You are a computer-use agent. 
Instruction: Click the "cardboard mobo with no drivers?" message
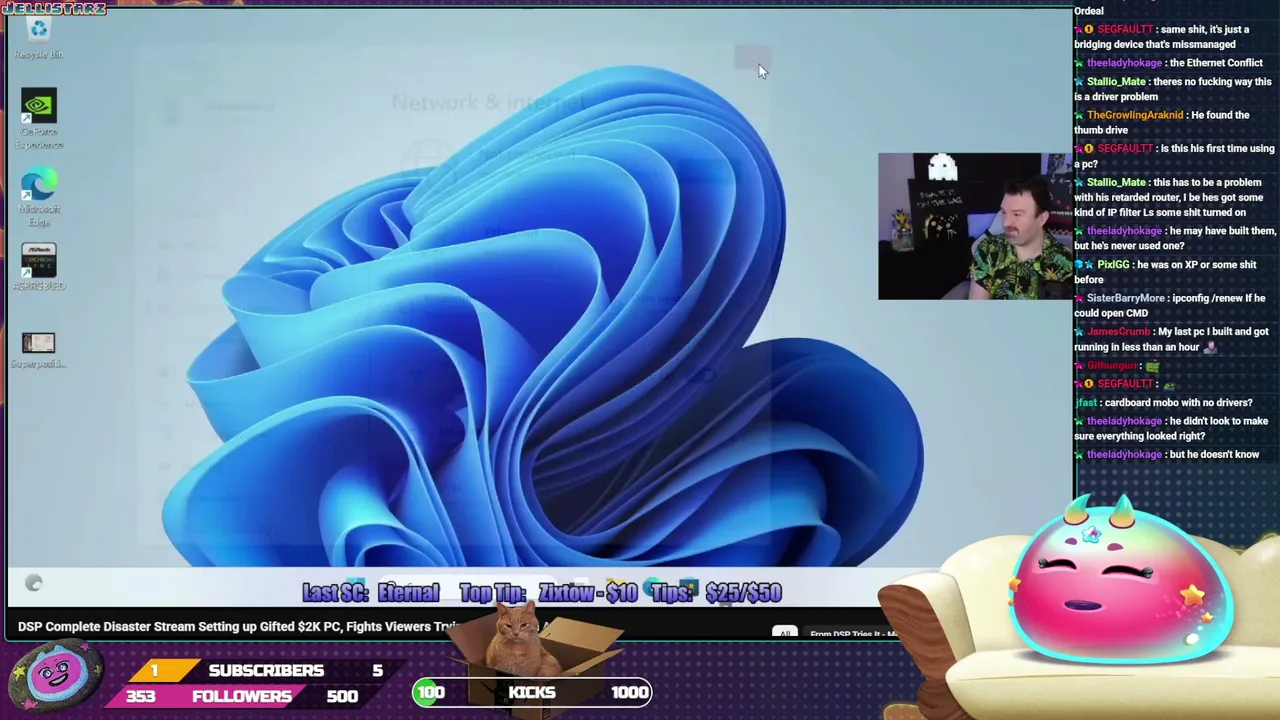1178,403
